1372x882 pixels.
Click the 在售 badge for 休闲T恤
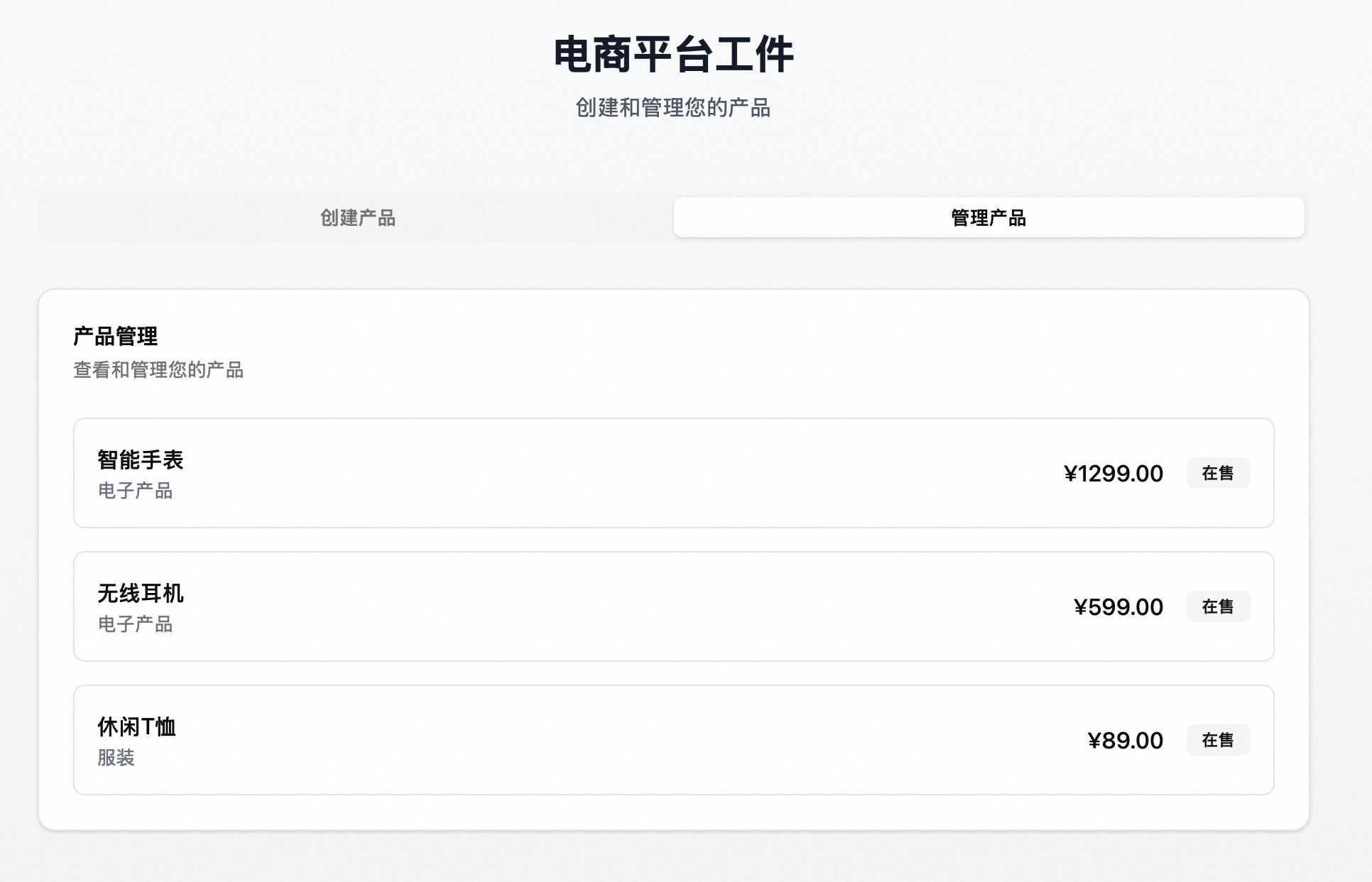pos(1217,740)
